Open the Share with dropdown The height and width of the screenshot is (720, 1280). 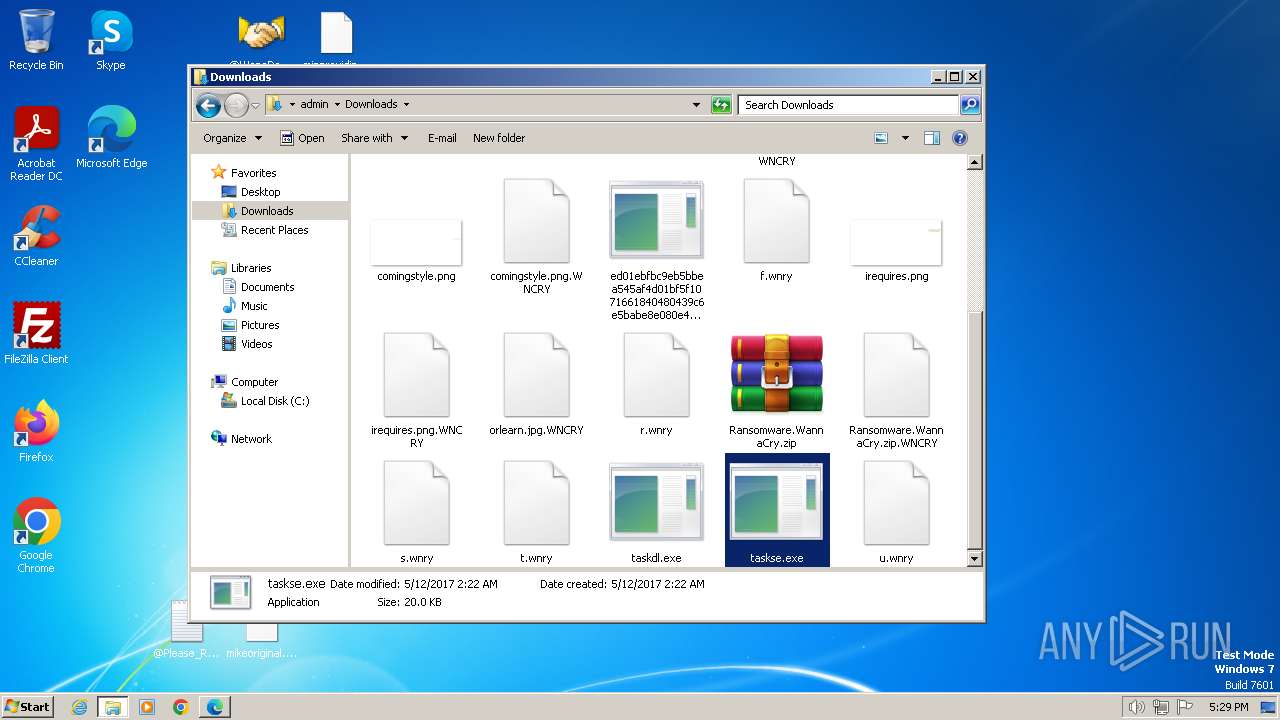pos(375,138)
